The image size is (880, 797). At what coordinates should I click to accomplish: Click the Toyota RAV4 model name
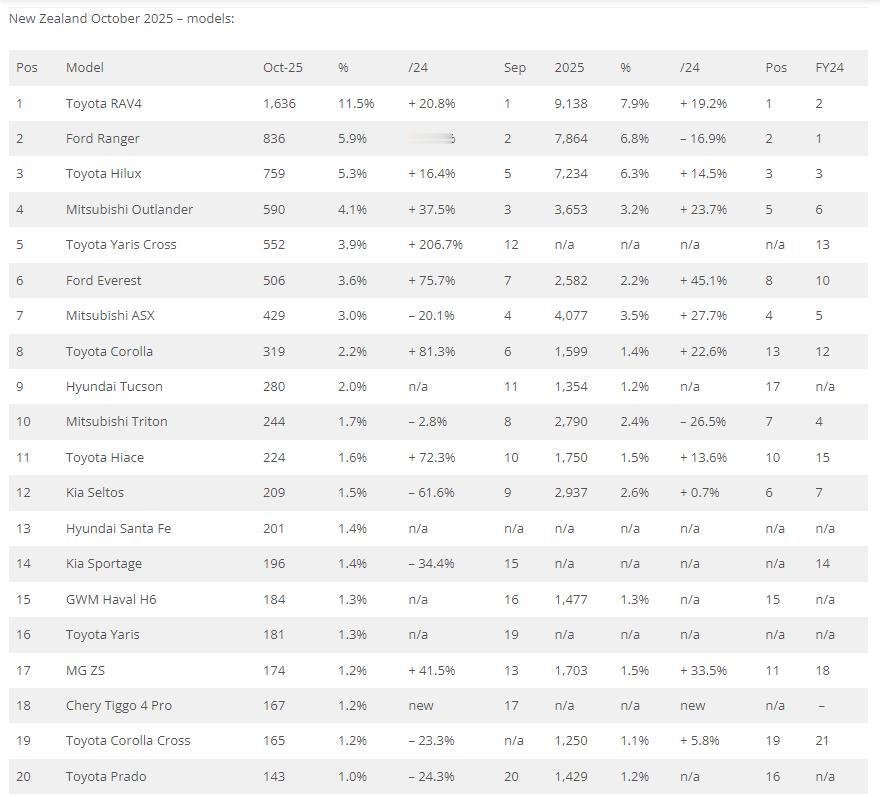click(104, 103)
